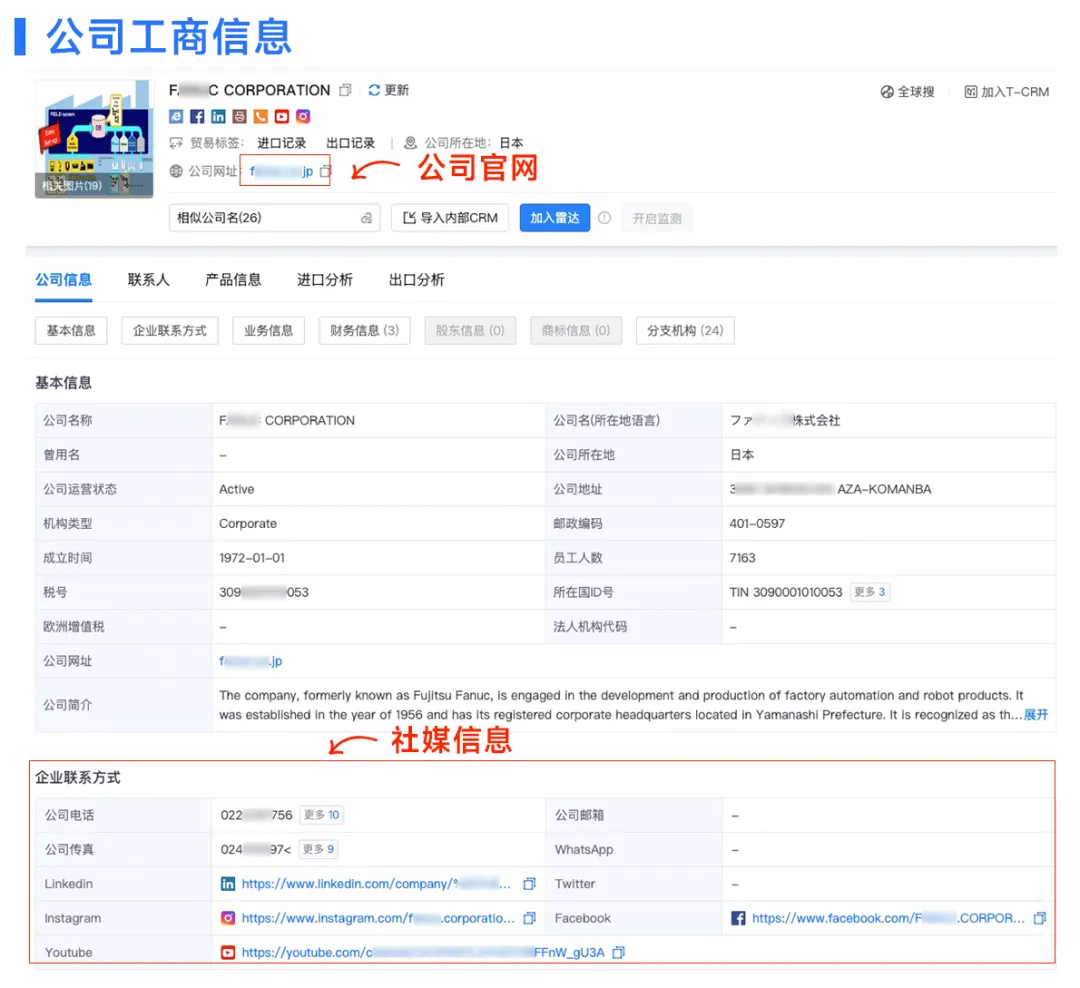The height and width of the screenshot is (988, 1080).
Task: Expand the company intro with 展开
Action: [1036, 714]
